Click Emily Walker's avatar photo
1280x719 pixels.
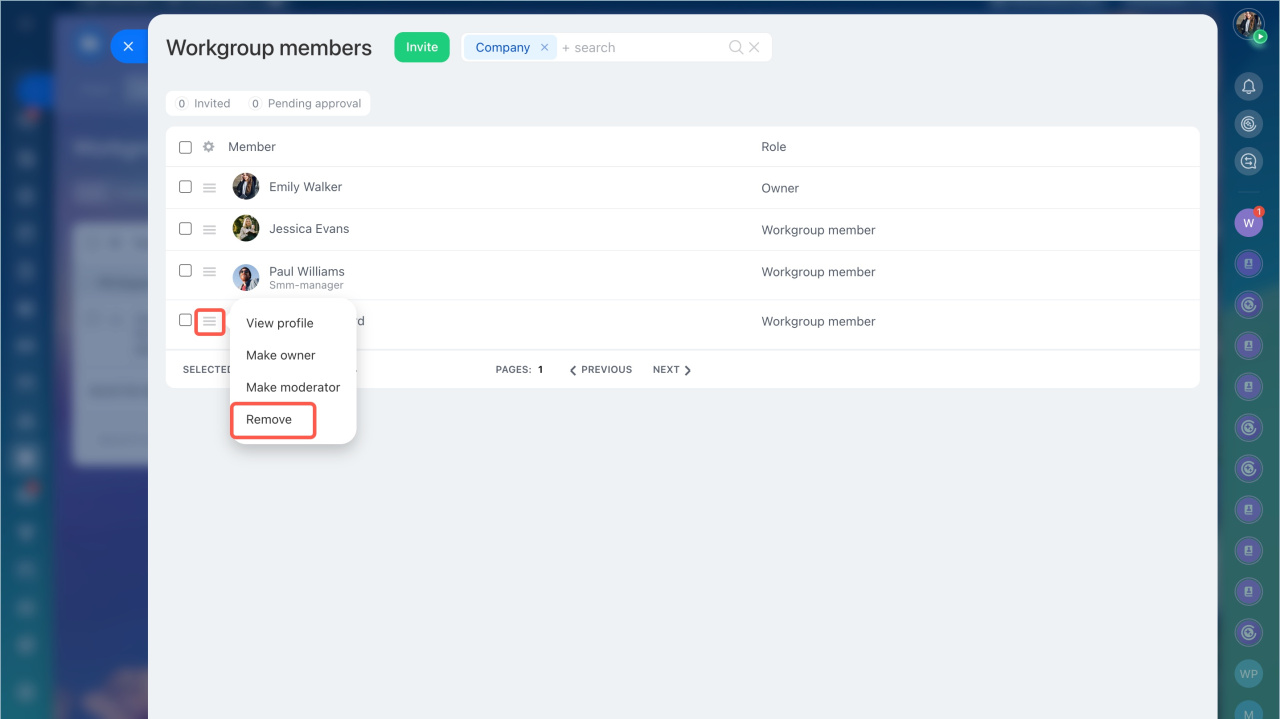coord(246,187)
